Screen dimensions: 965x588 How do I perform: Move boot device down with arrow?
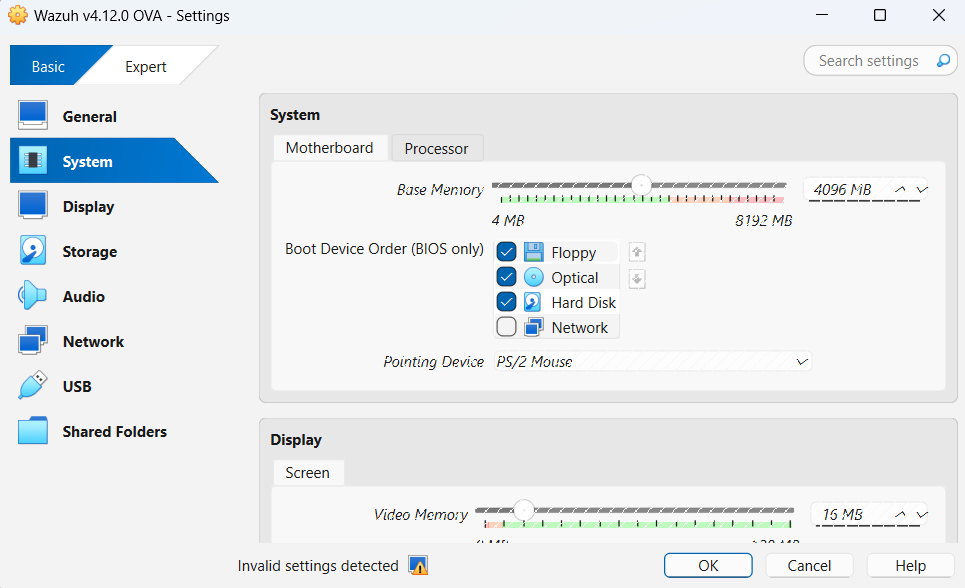click(637, 279)
